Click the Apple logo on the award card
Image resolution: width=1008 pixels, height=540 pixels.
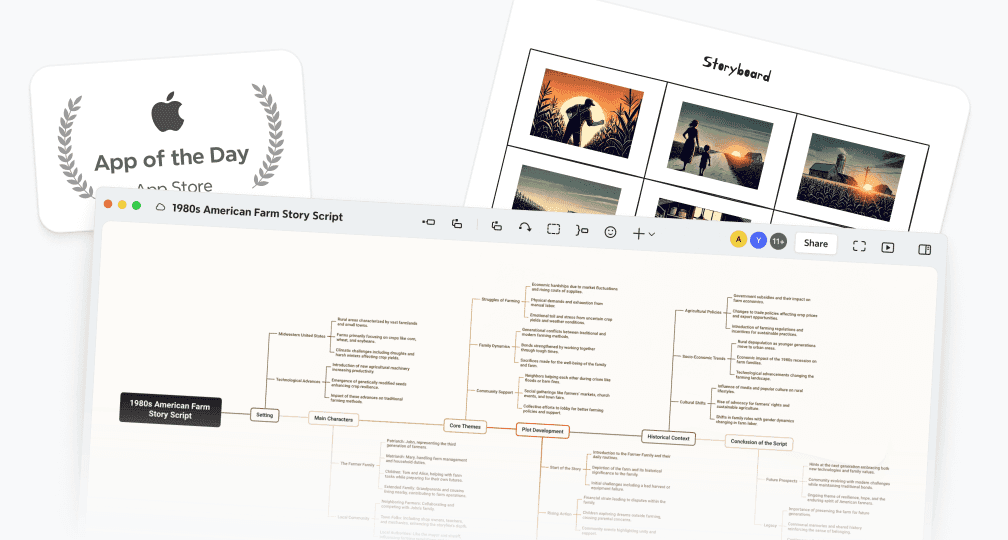pyautogui.click(x=168, y=111)
